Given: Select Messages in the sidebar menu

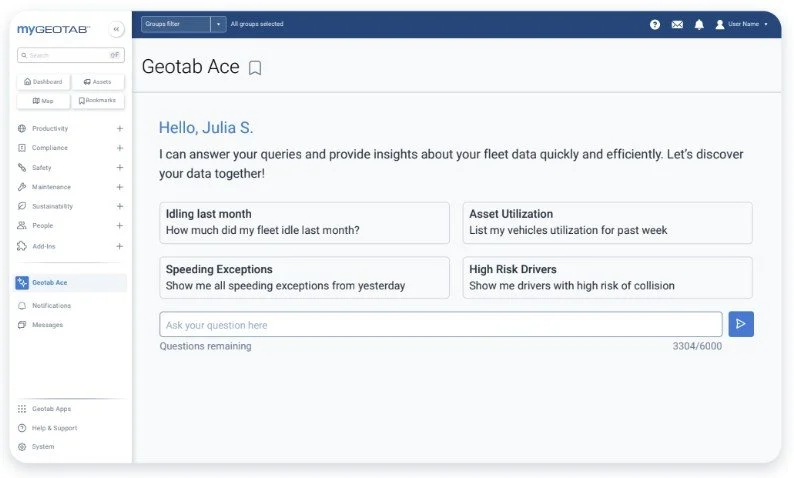Looking at the screenshot, I should pyautogui.click(x=47, y=325).
